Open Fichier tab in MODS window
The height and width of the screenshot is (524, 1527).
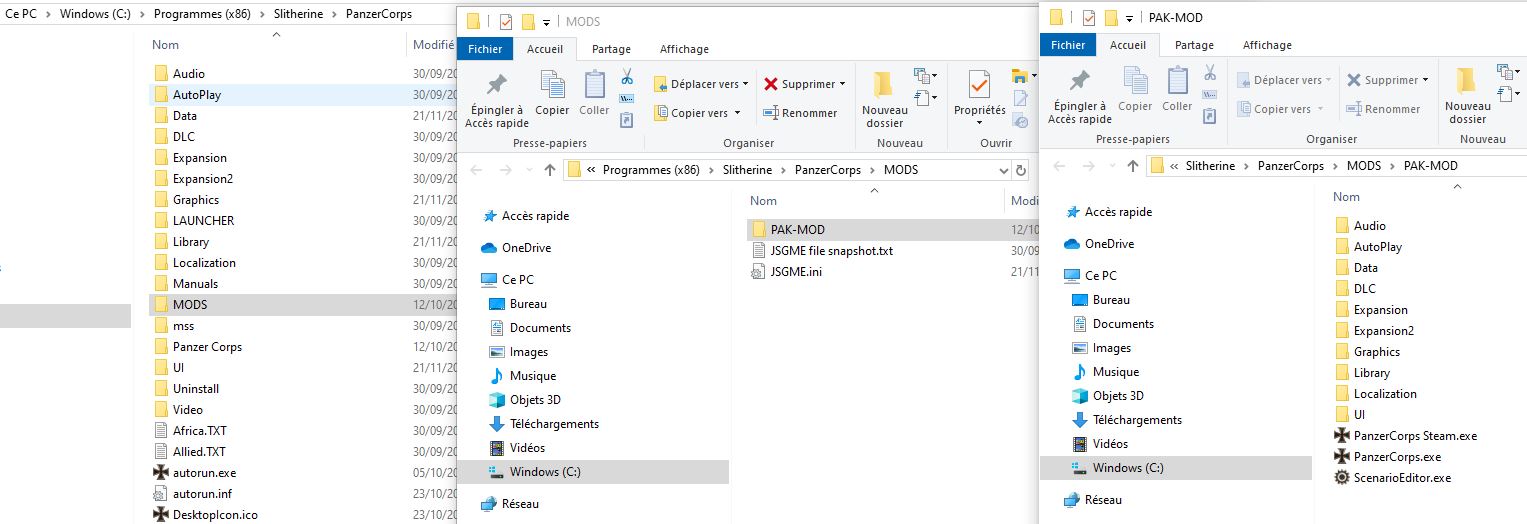coord(485,48)
